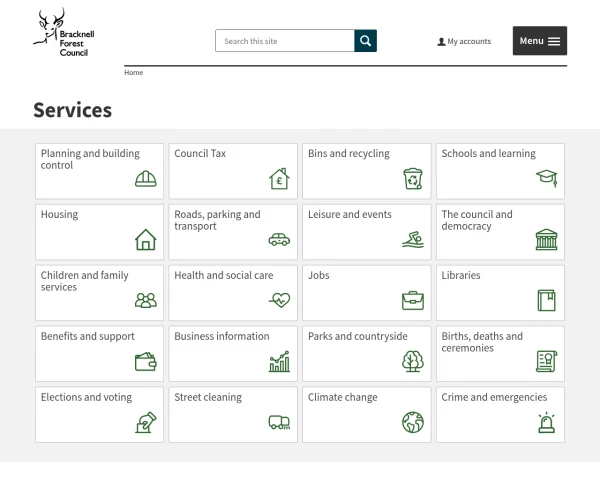Open Libraries service tile
The height and width of the screenshot is (480, 600).
(x=501, y=293)
